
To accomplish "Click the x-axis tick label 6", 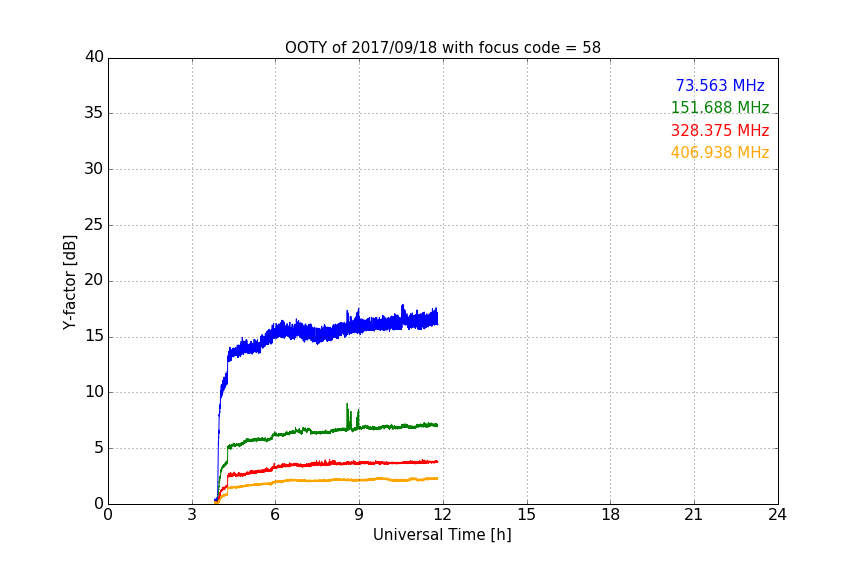I will (275, 515).
